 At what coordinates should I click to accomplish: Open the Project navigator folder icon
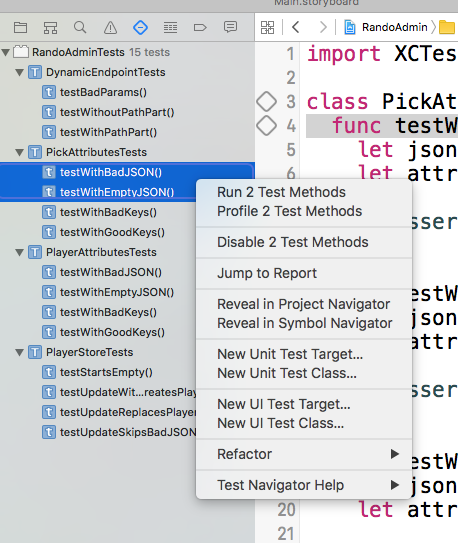click(20, 27)
